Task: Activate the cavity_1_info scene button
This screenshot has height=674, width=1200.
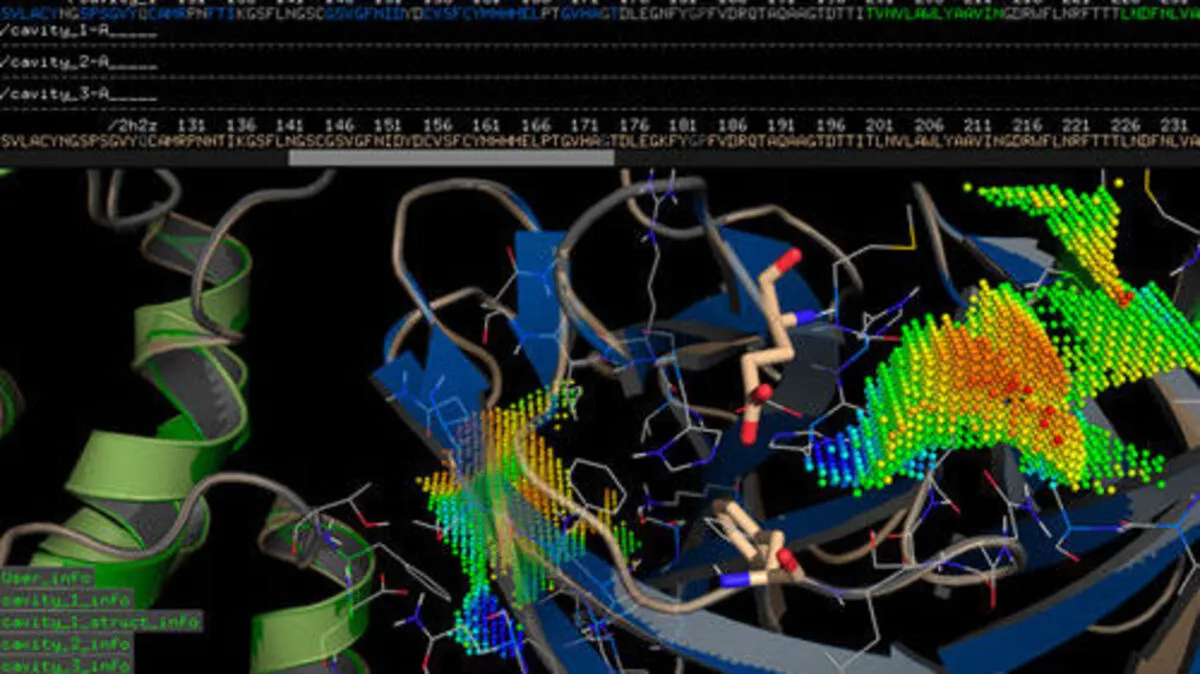Action: click(66, 600)
